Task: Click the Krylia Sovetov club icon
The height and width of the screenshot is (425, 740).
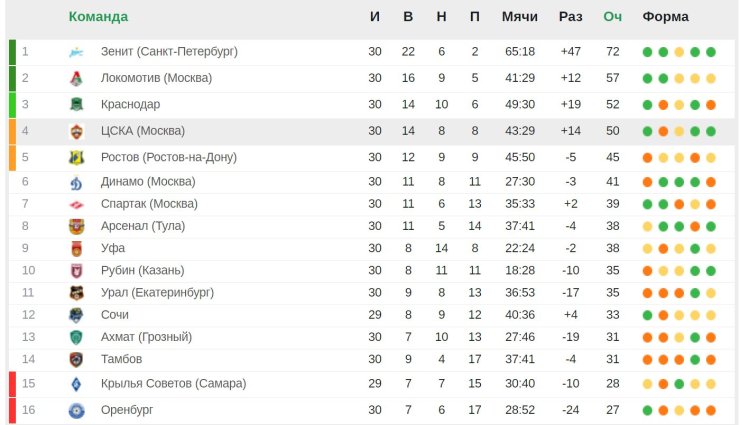Action: [x=76, y=384]
